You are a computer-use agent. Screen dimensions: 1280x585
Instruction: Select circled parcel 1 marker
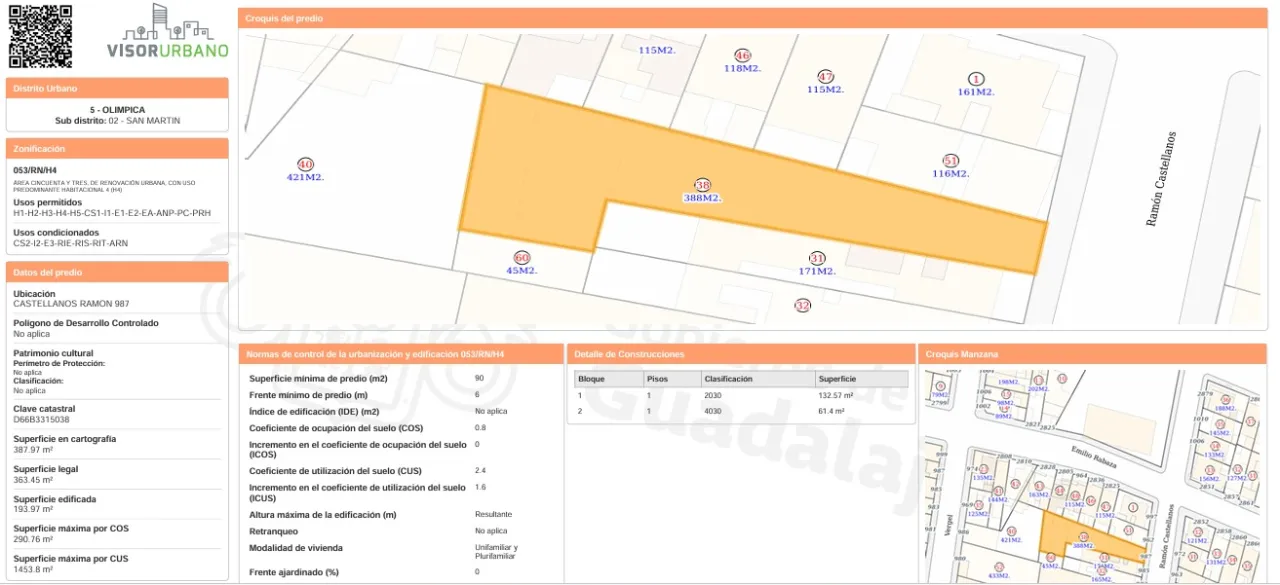pyautogui.click(x=976, y=79)
